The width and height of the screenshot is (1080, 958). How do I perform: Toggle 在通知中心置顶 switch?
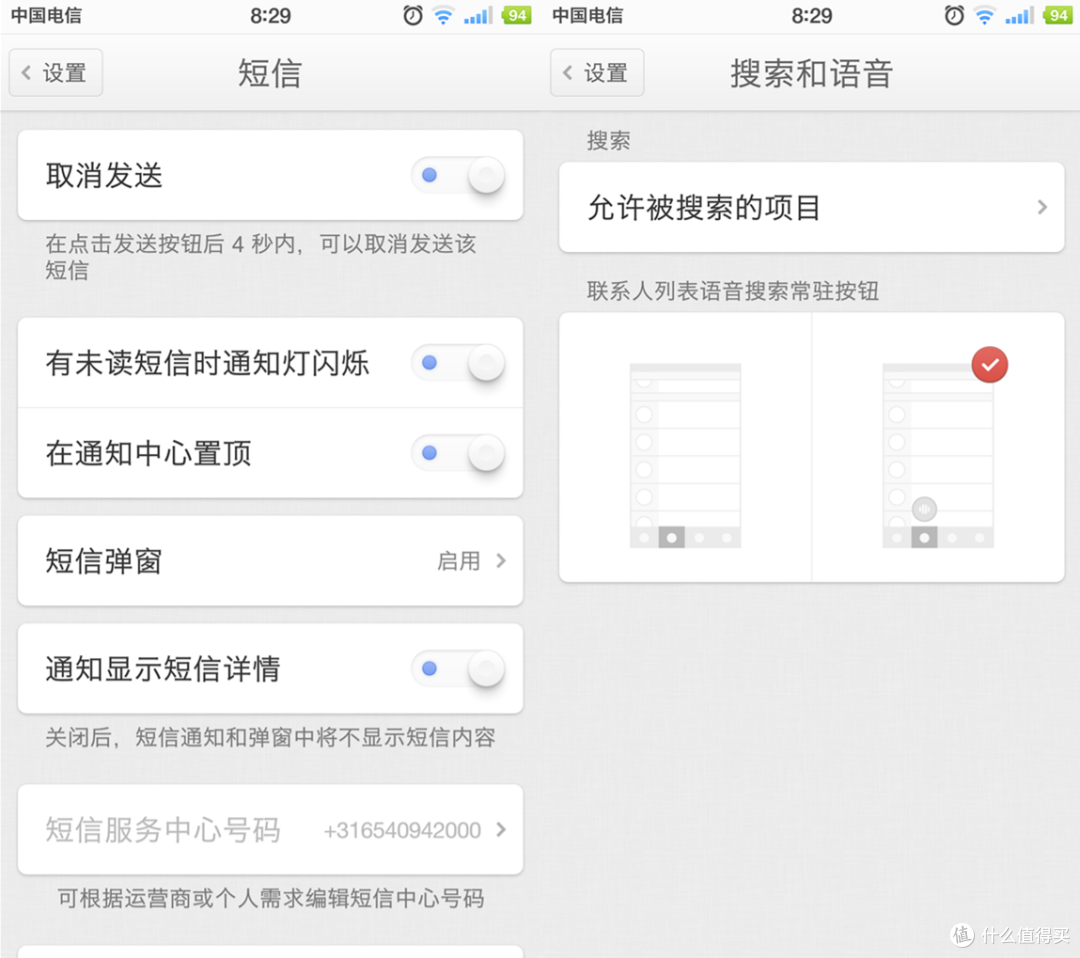[458, 453]
